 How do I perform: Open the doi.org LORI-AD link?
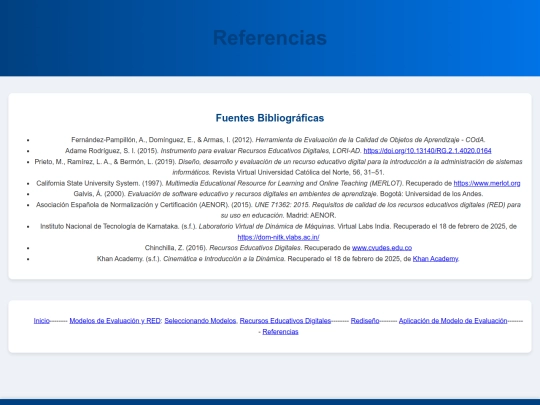click(x=427, y=151)
